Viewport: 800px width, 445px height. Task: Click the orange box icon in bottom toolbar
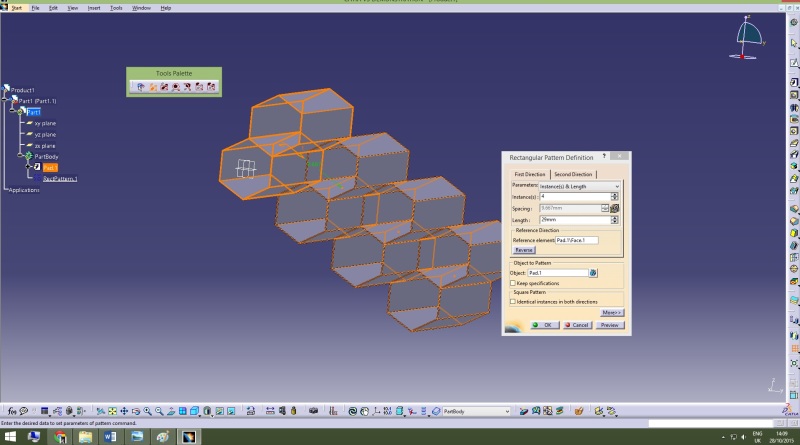[579, 411]
